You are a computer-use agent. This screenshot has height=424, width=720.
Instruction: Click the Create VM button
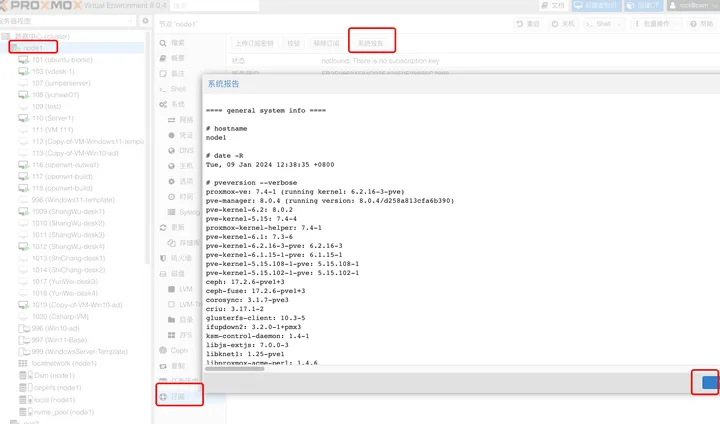(x=596, y=6)
